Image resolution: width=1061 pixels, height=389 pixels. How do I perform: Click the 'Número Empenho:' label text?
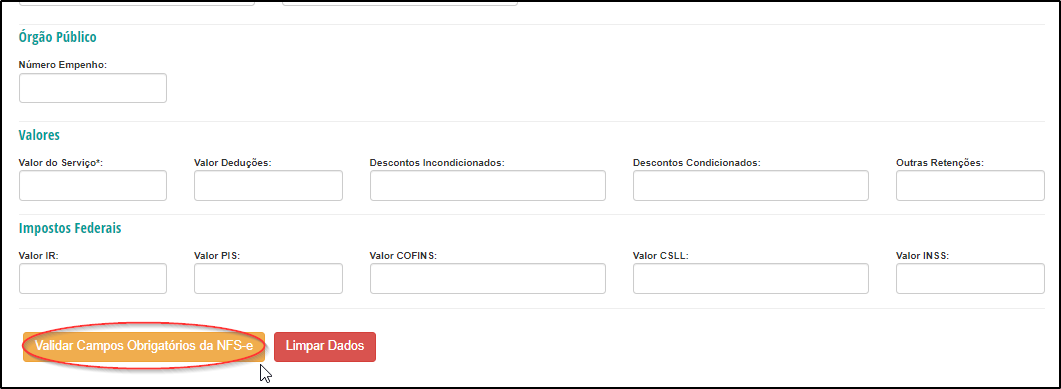pyautogui.click(x=64, y=65)
